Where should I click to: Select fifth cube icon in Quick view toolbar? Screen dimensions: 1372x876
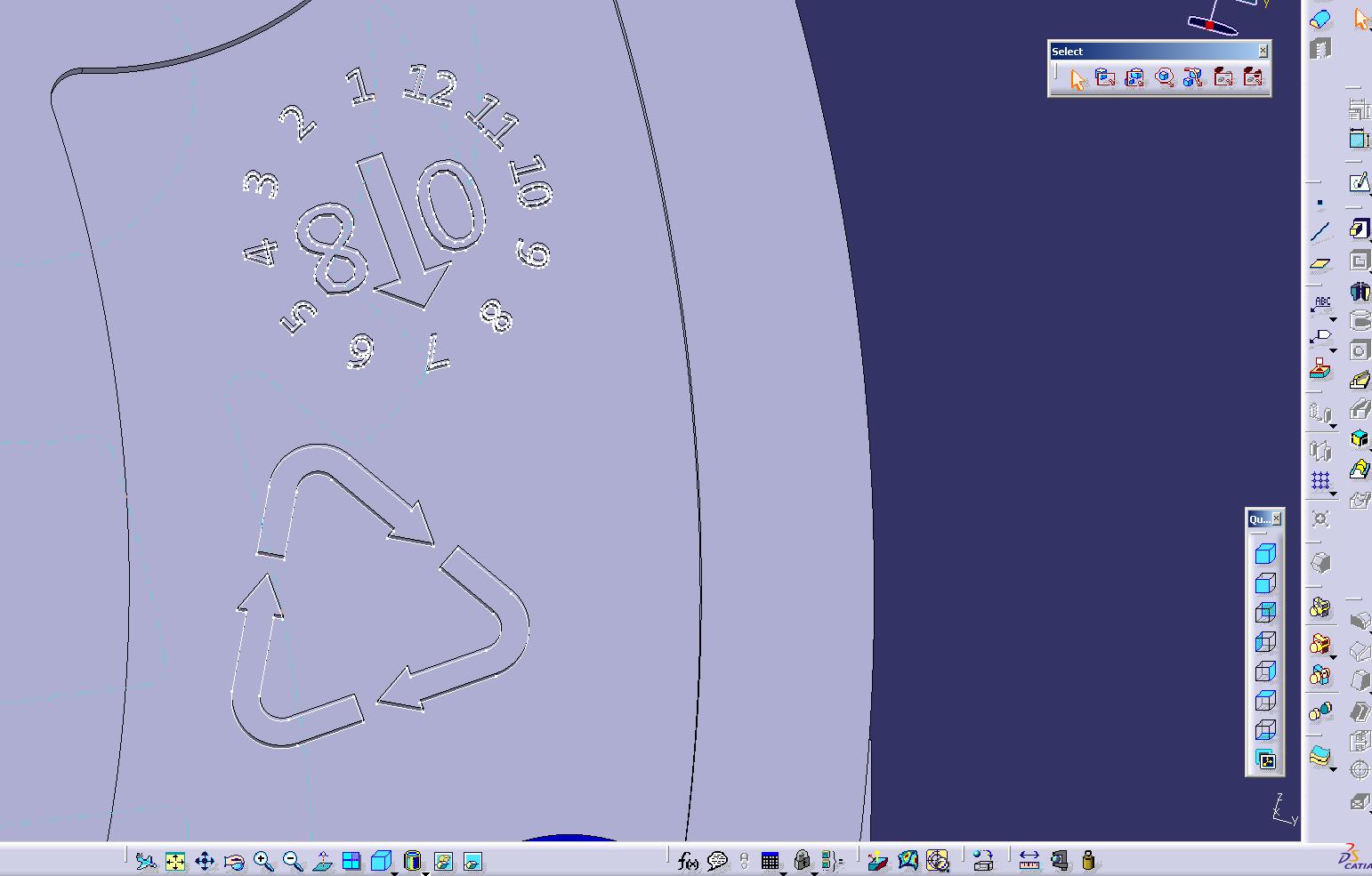pyautogui.click(x=1265, y=672)
